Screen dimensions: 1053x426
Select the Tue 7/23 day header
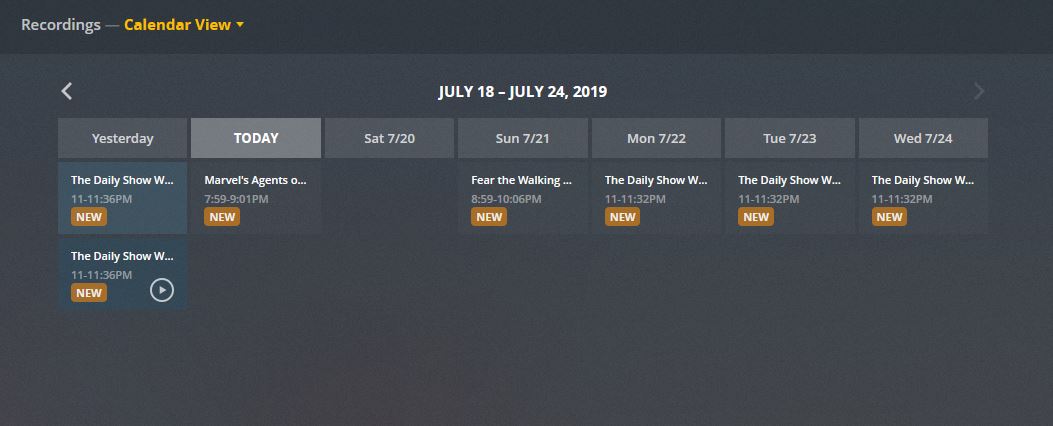(x=789, y=138)
